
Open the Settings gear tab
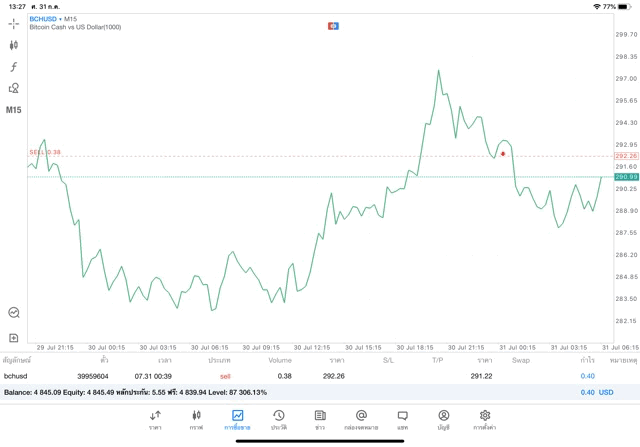[x=485, y=419]
